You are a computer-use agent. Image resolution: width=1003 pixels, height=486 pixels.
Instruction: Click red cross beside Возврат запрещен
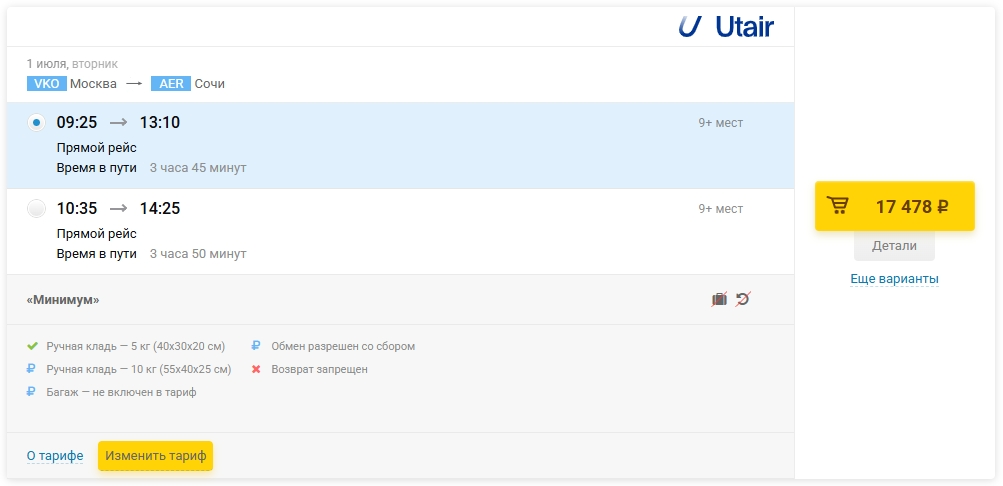[256, 369]
